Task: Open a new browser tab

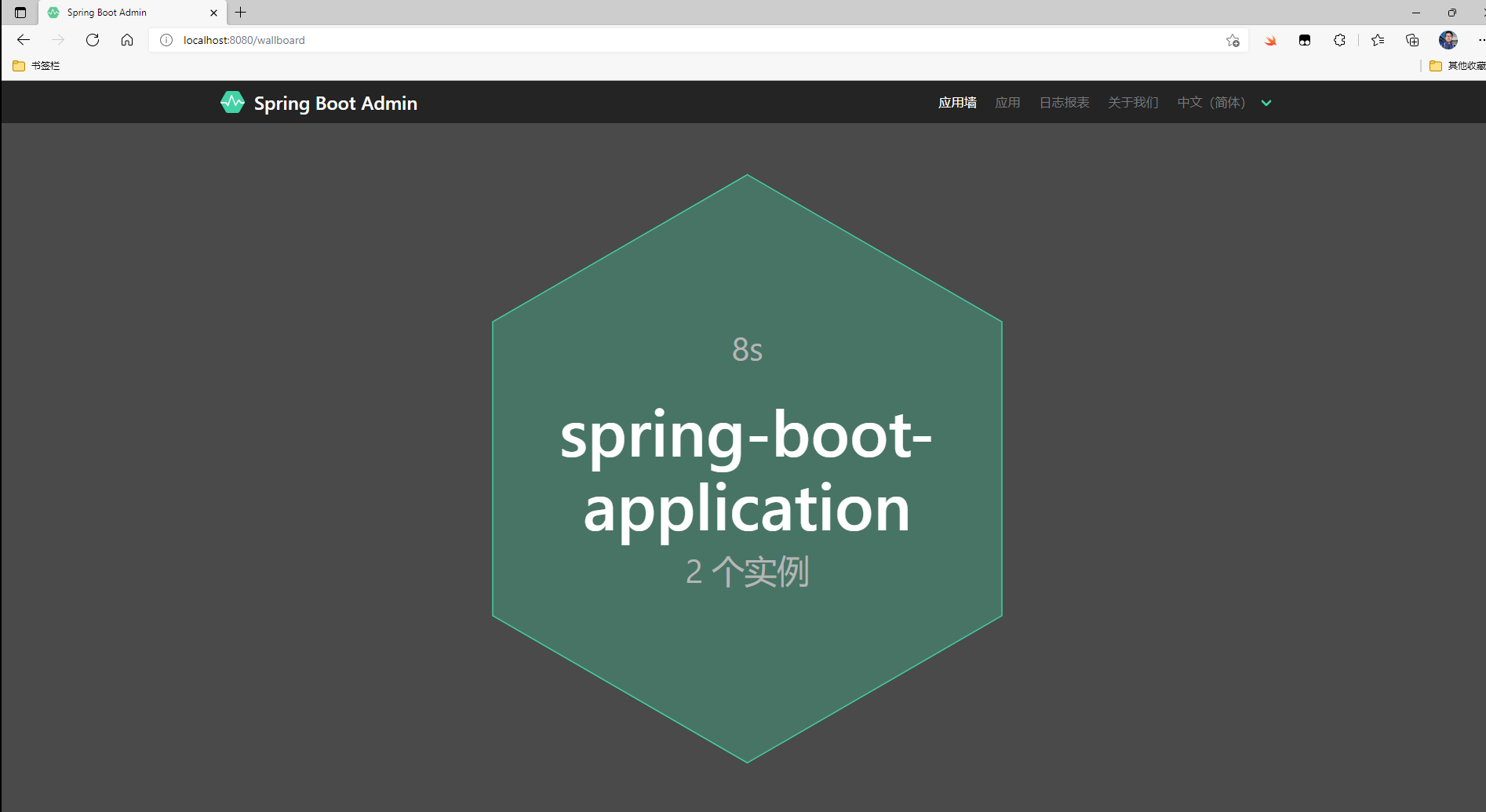Action: (241, 13)
